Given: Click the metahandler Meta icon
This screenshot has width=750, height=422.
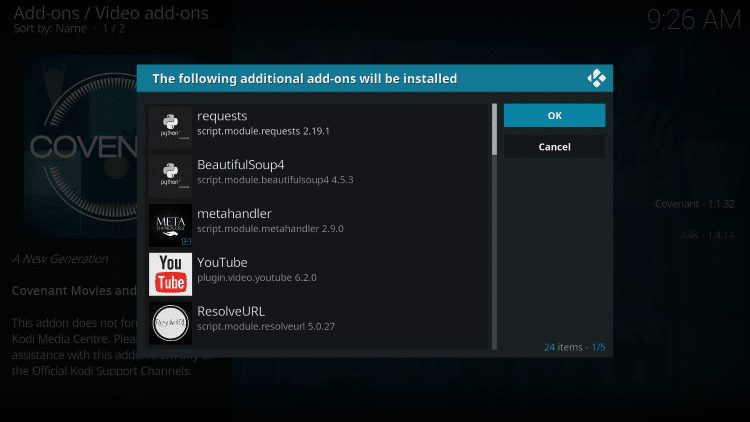Looking at the screenshot, I should (x=170, y=225).
